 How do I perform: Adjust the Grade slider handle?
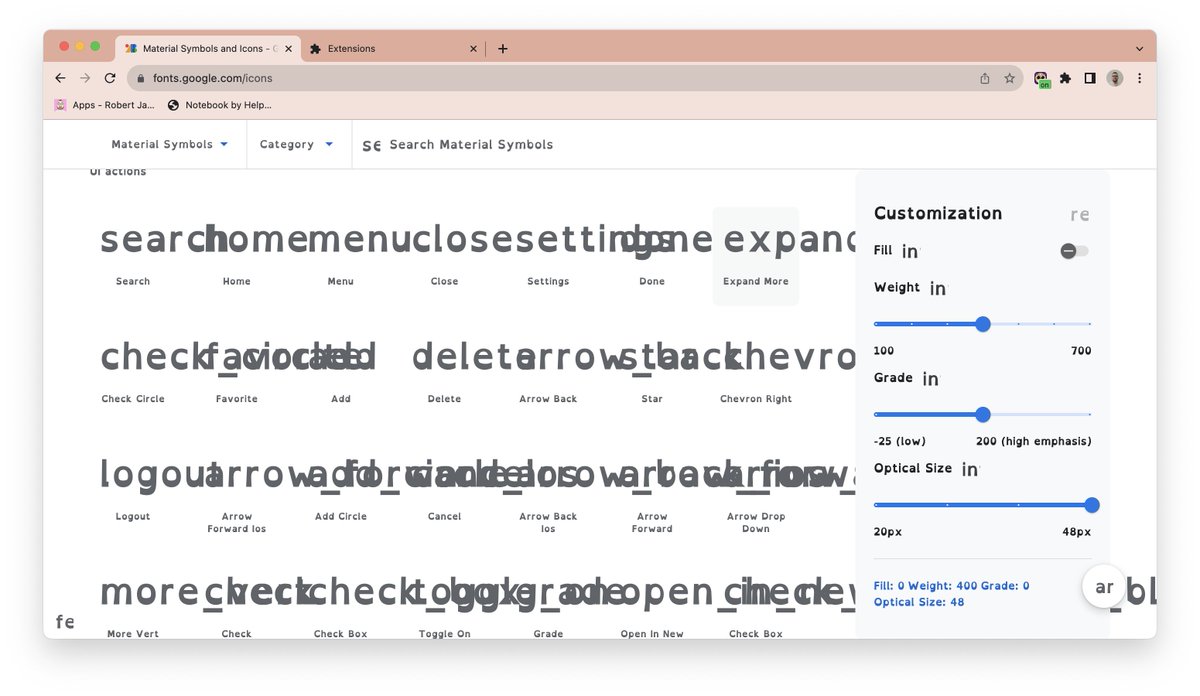[982, 414]
